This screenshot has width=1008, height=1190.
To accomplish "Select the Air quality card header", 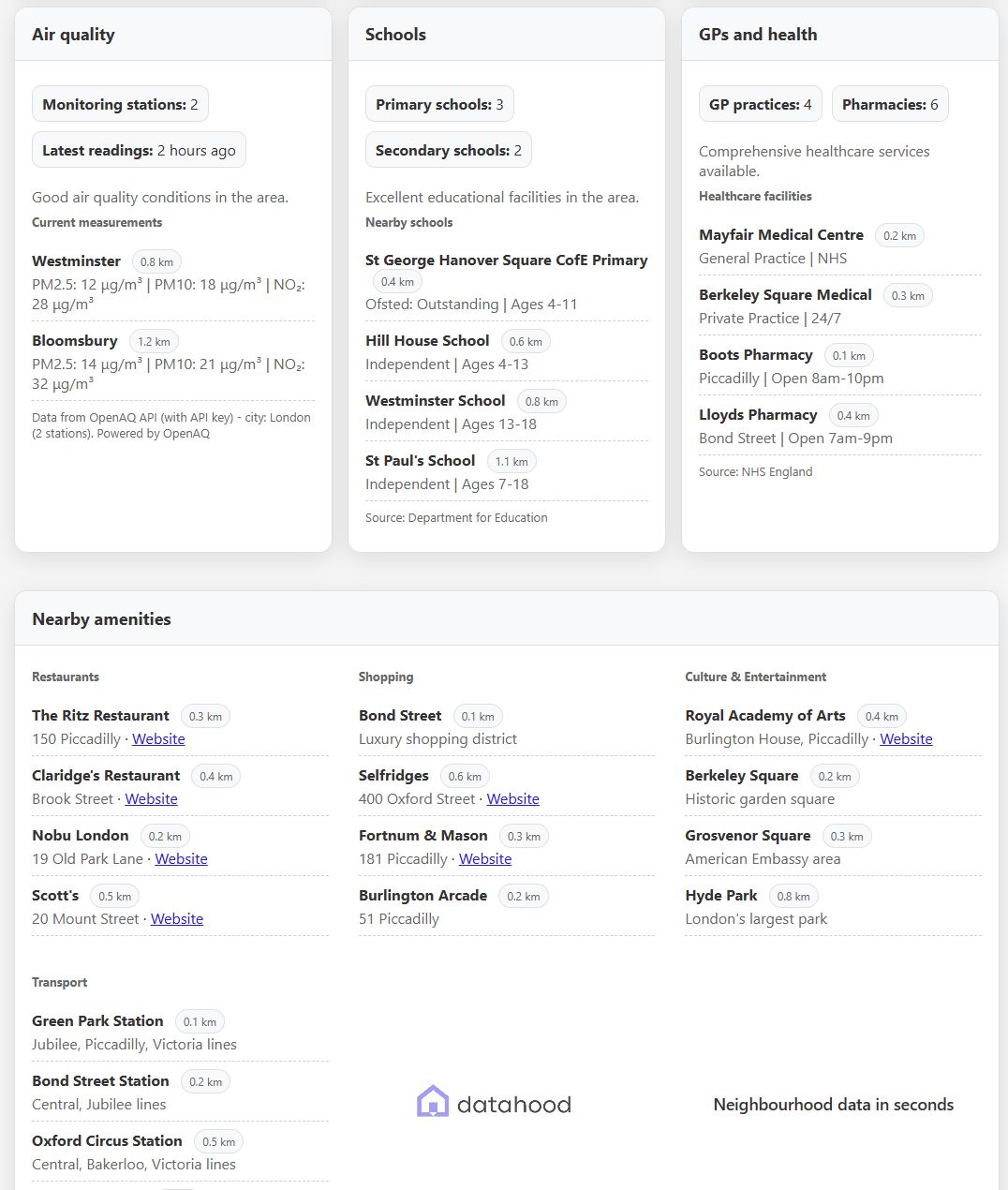I will [x=73, y=34].
